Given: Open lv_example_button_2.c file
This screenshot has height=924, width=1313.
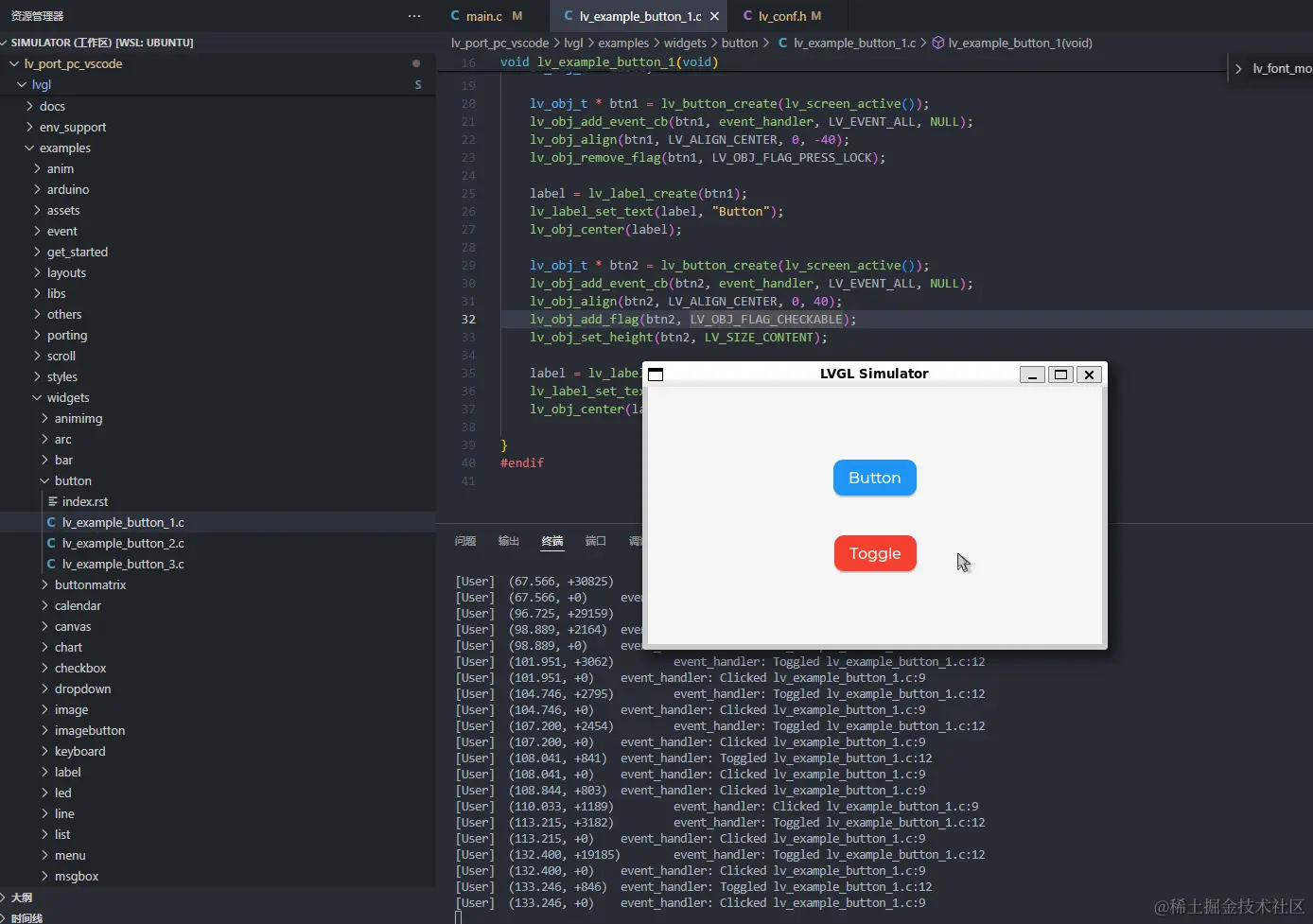Looking at the screenshot, I should tap(218, 543).
